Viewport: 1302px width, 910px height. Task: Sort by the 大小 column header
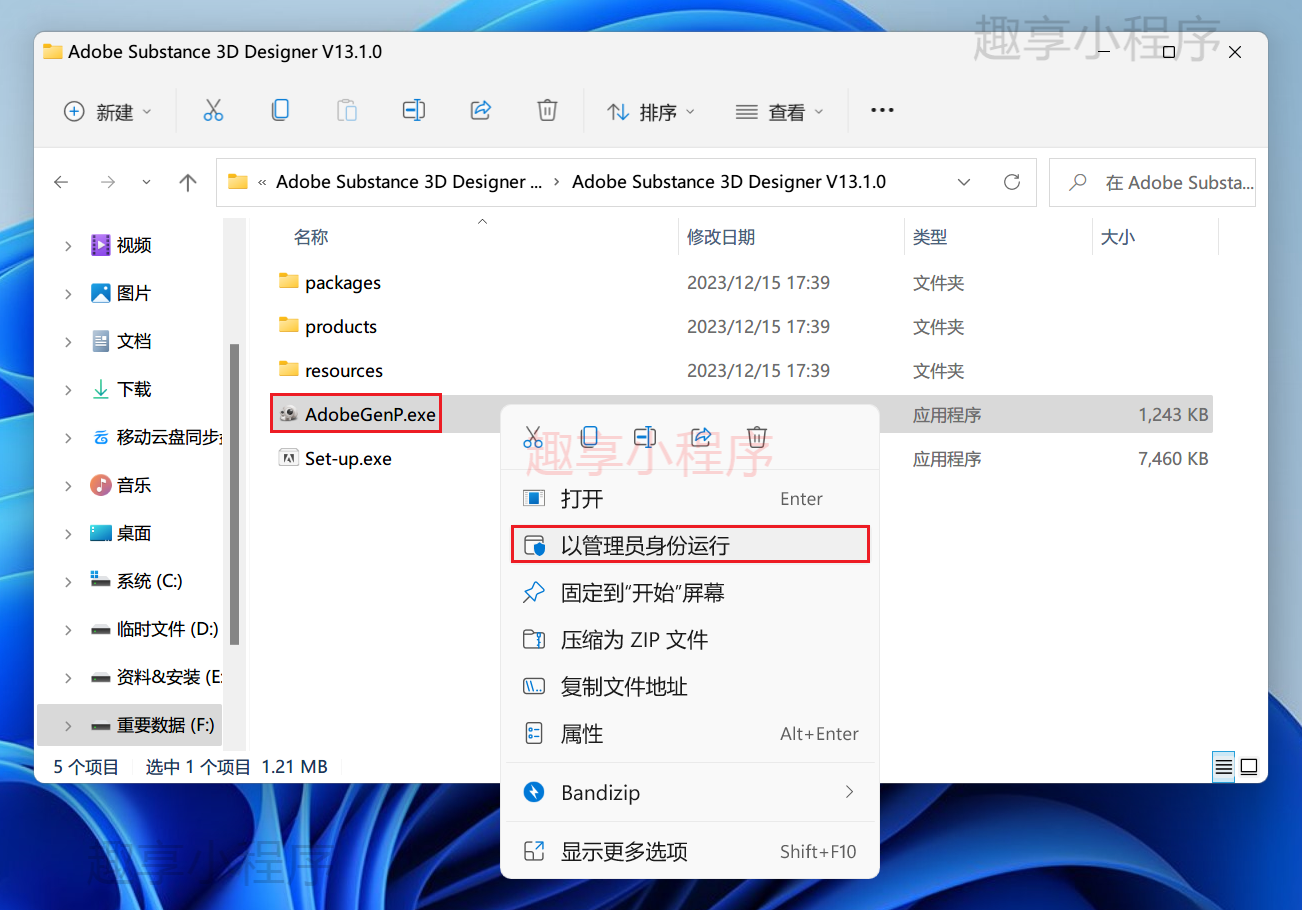pos(1118,237)
